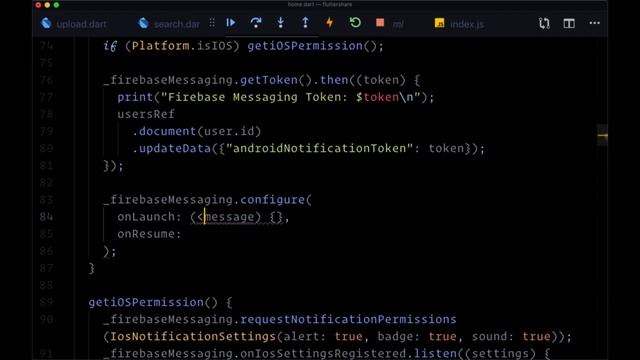Viewport: 640px width, 360px height.
Task: Click on configure method on line 83
Action: (272, 200)
